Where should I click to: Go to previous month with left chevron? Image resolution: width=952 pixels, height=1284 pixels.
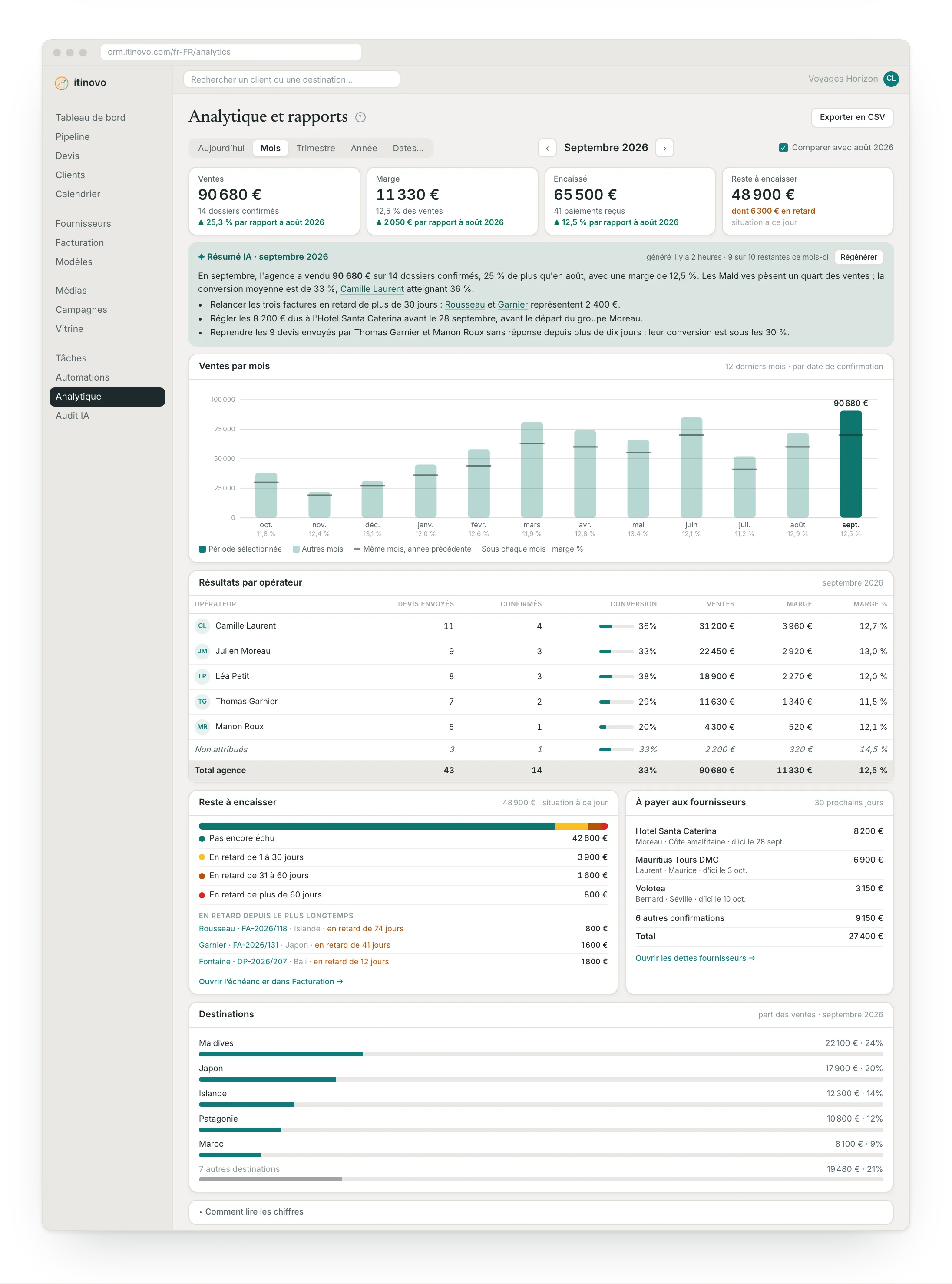pos(547,148)
